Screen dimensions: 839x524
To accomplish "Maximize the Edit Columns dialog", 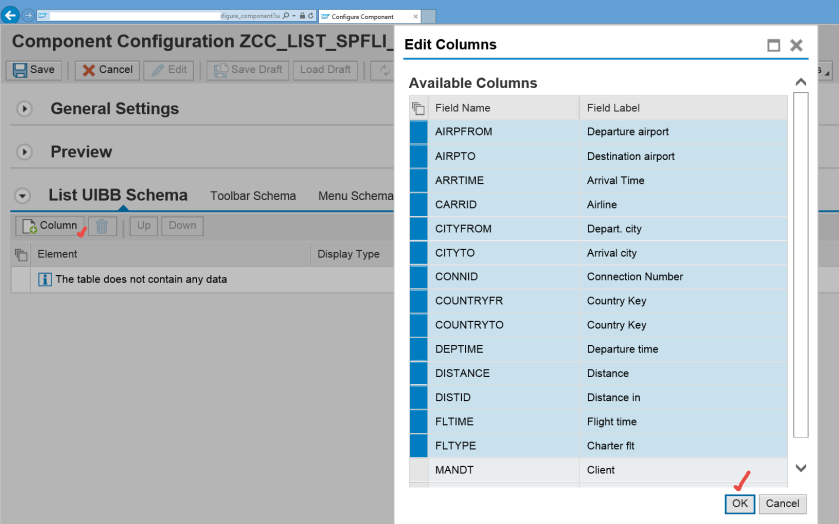I will click(773, 45).
